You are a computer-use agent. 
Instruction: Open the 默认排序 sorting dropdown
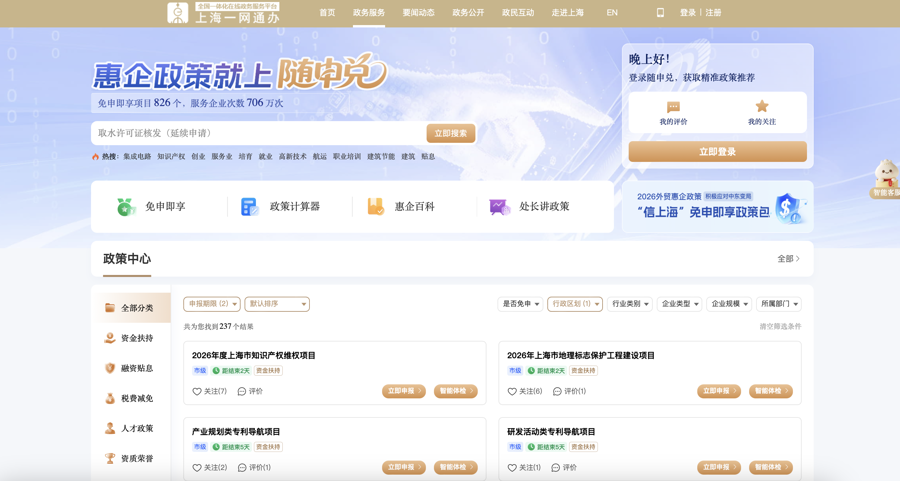tap(277, 304)
